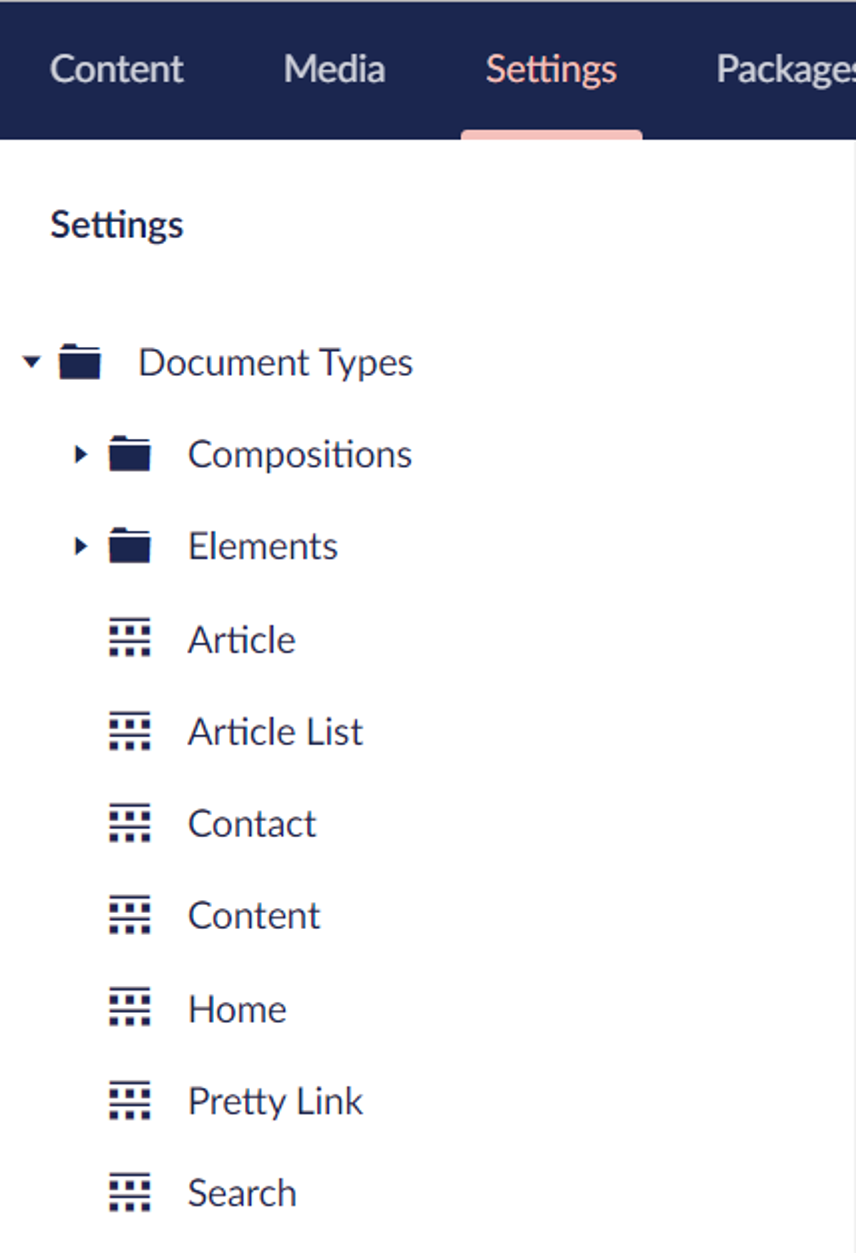This screenshot has height=1253, width=856.
Task: Click the Home document type icon
Action: 129,1008
